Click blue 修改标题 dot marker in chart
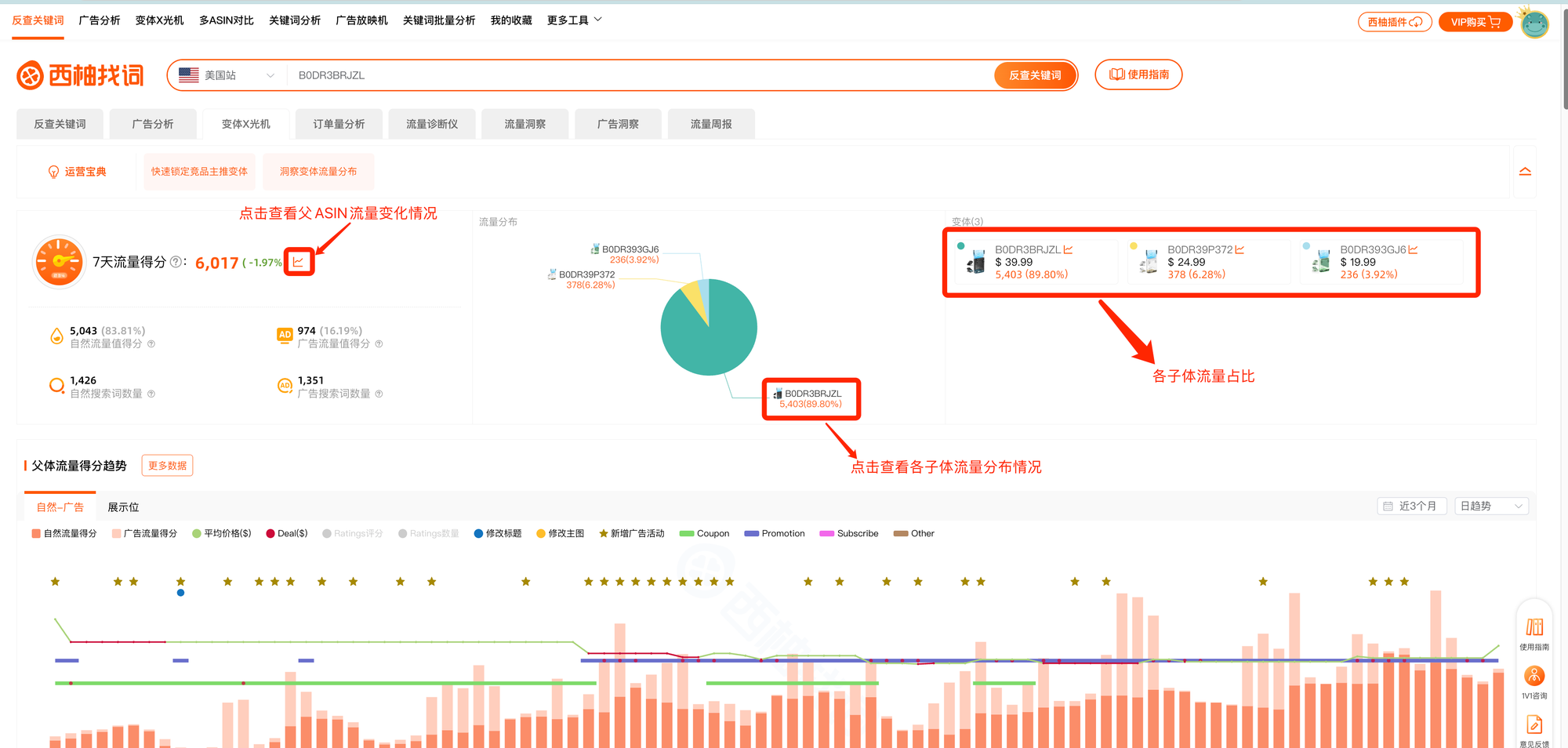 pyautogui.click(x=181, y=593)
